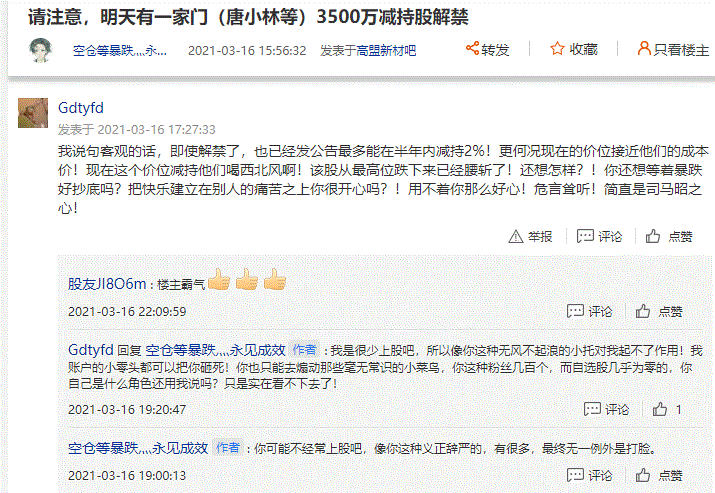Click the comment icon on Gdtyfd's main reply

coord(585,236)
